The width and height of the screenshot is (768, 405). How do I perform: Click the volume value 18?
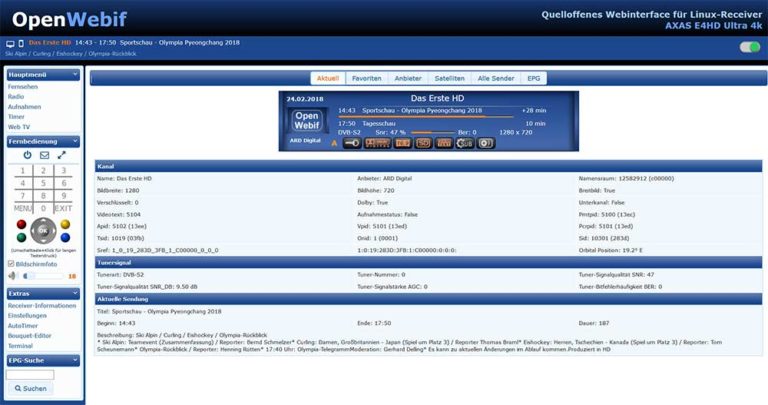point(72,276)
